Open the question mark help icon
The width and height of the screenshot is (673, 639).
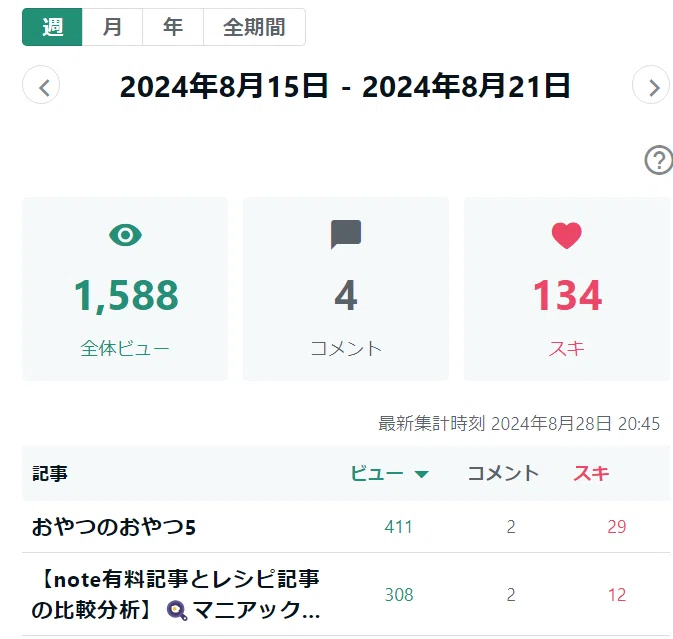[x=659, y=160]
